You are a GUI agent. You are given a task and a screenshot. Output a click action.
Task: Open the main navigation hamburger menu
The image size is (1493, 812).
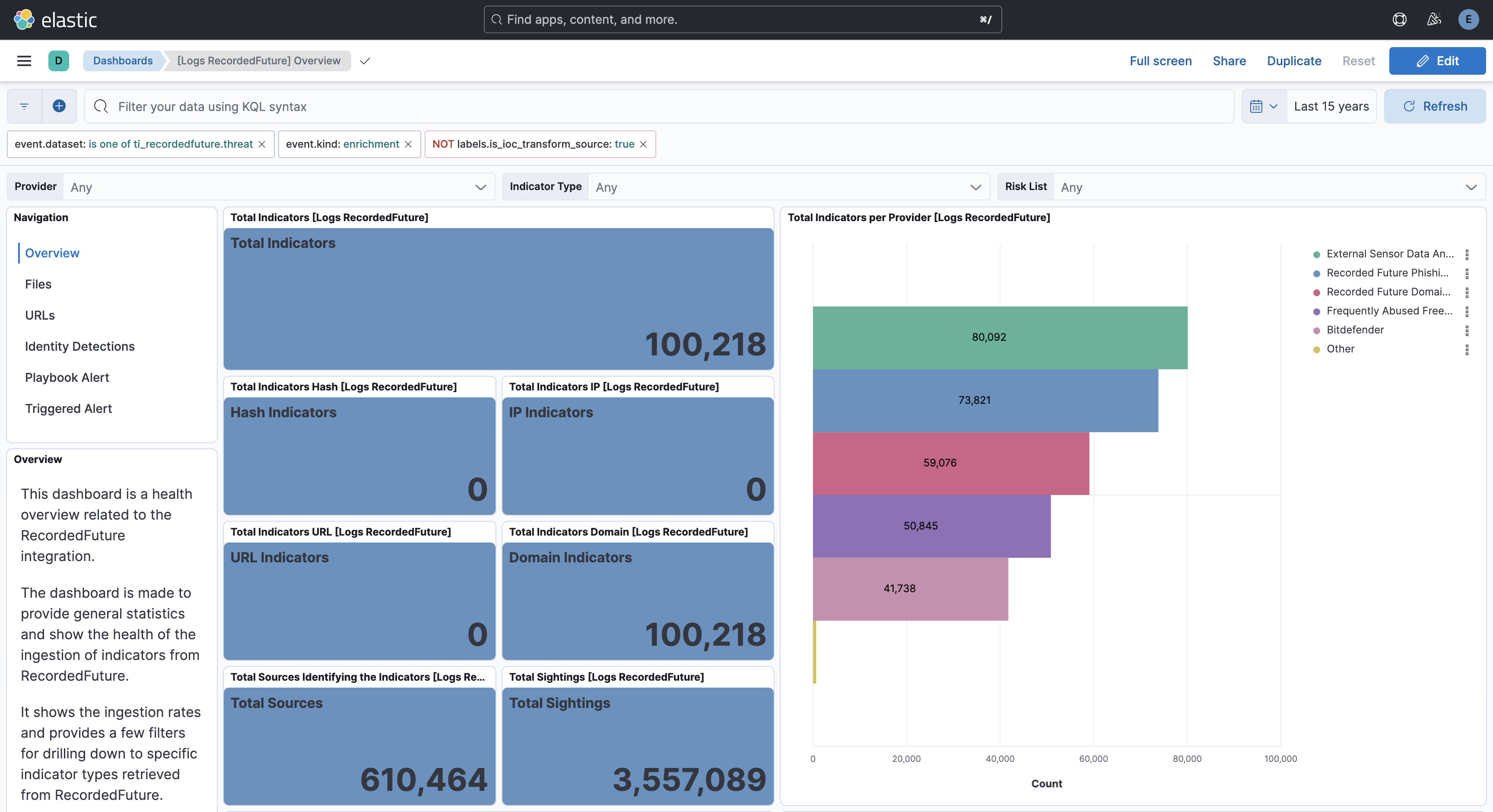click(x=24, y=61)
